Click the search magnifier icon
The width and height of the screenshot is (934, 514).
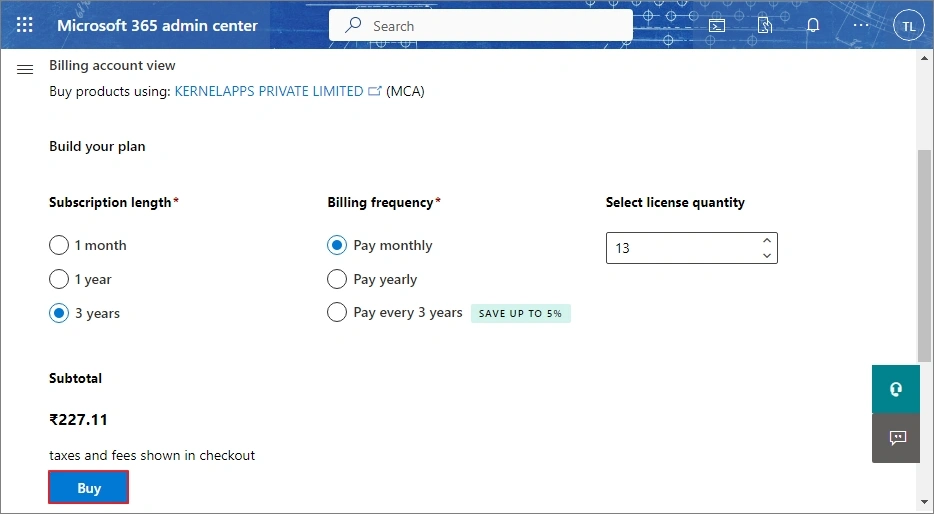click(x=353, y=26)
